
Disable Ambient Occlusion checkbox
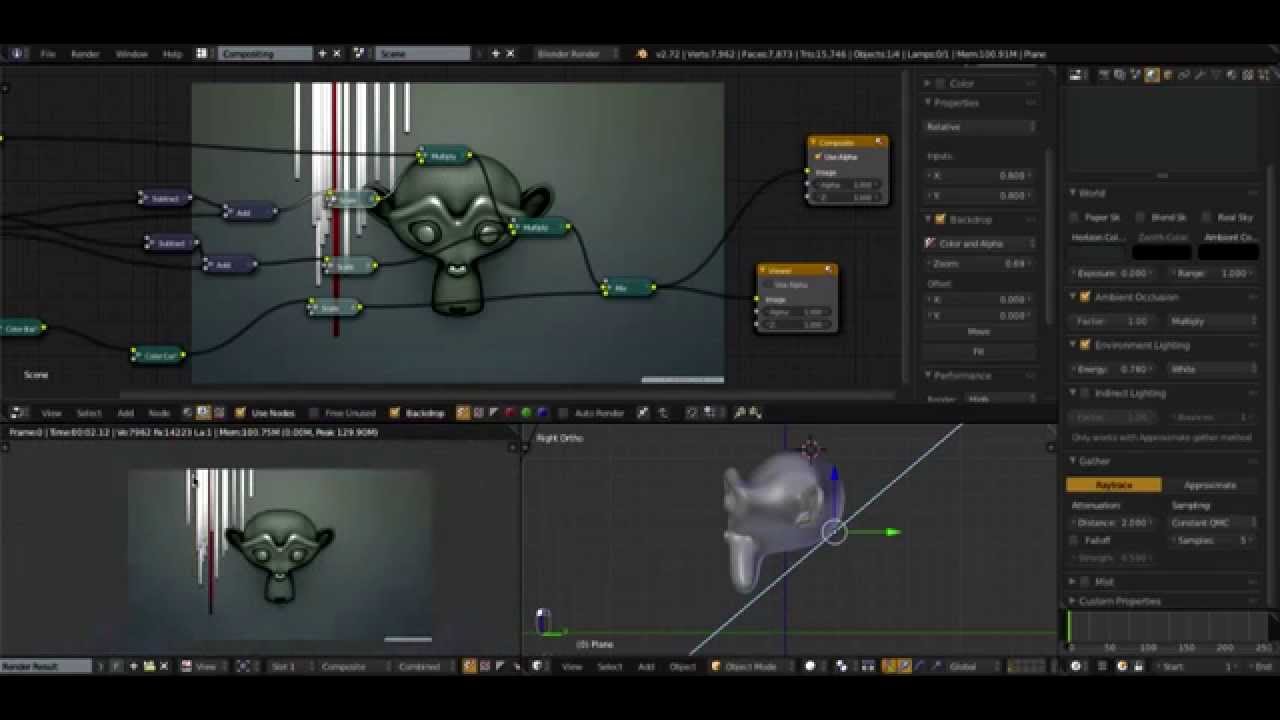1085,297
